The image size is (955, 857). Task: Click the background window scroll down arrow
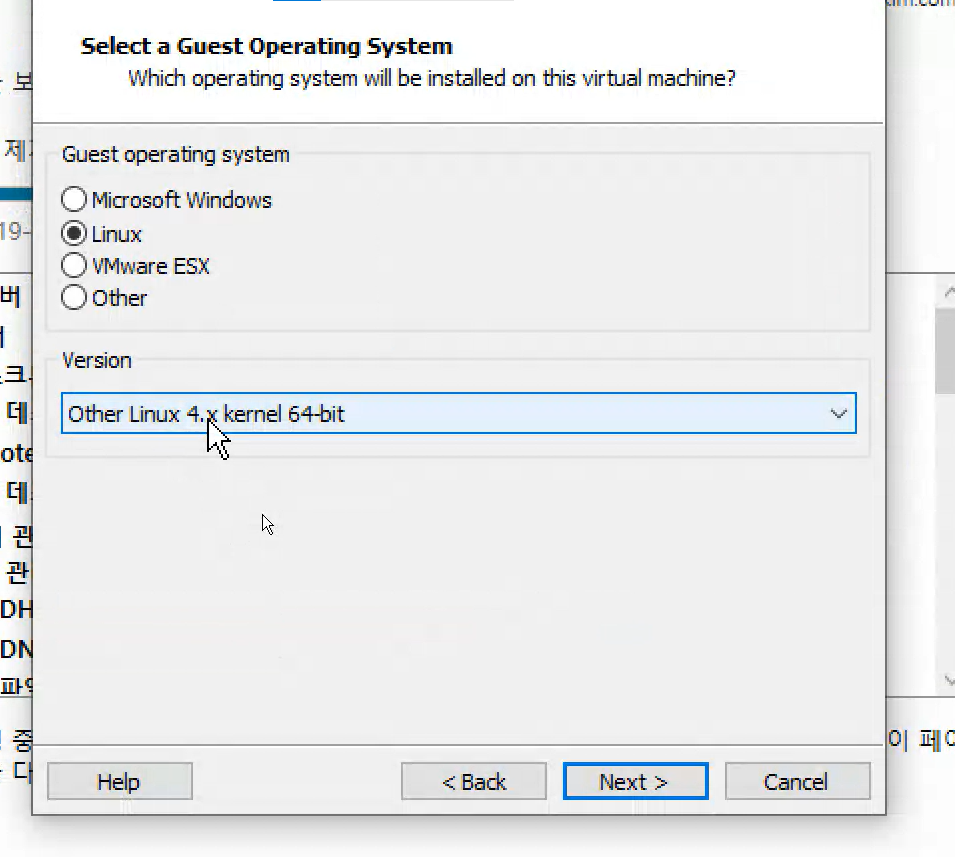pos(948,680)
